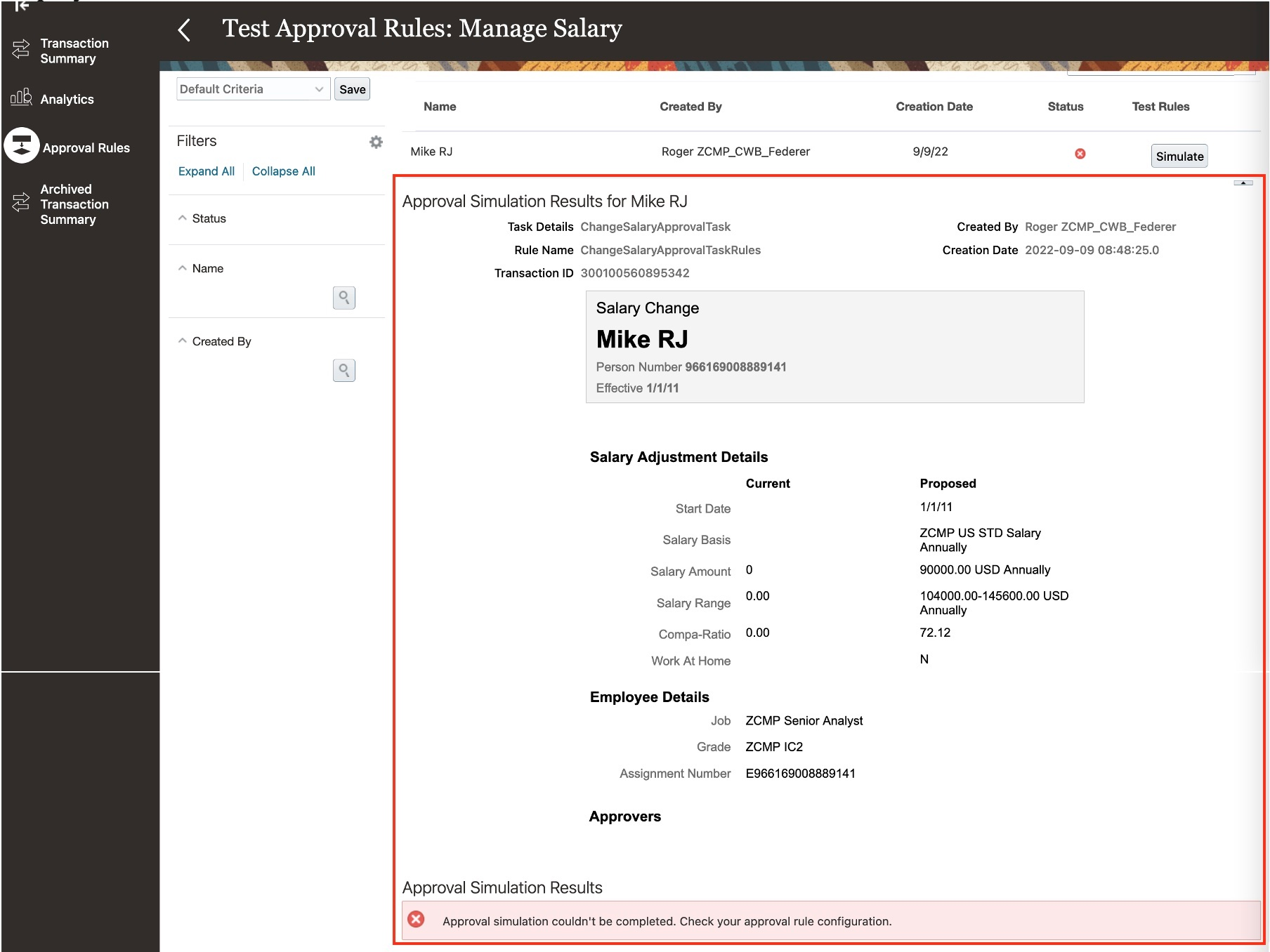Click the Expand All link
The width and height of the screenshot is (1270, 952).
pyautogui.click(x=207, y=171)
